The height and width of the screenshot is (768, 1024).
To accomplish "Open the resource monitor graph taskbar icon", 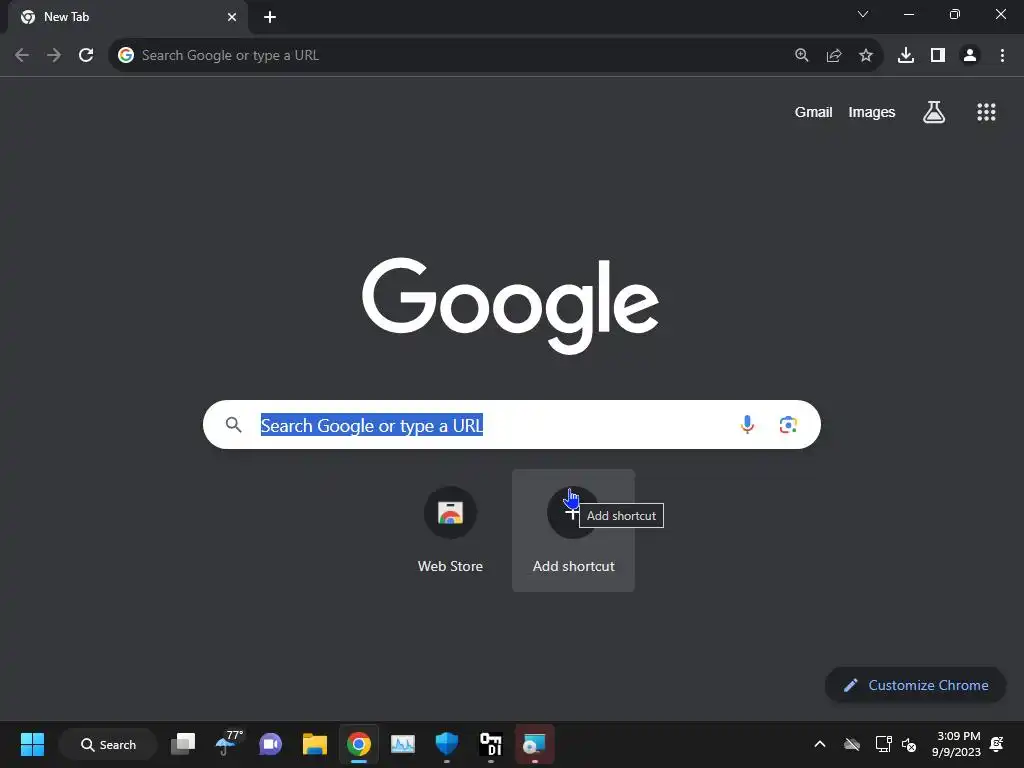I will [402, 744].
